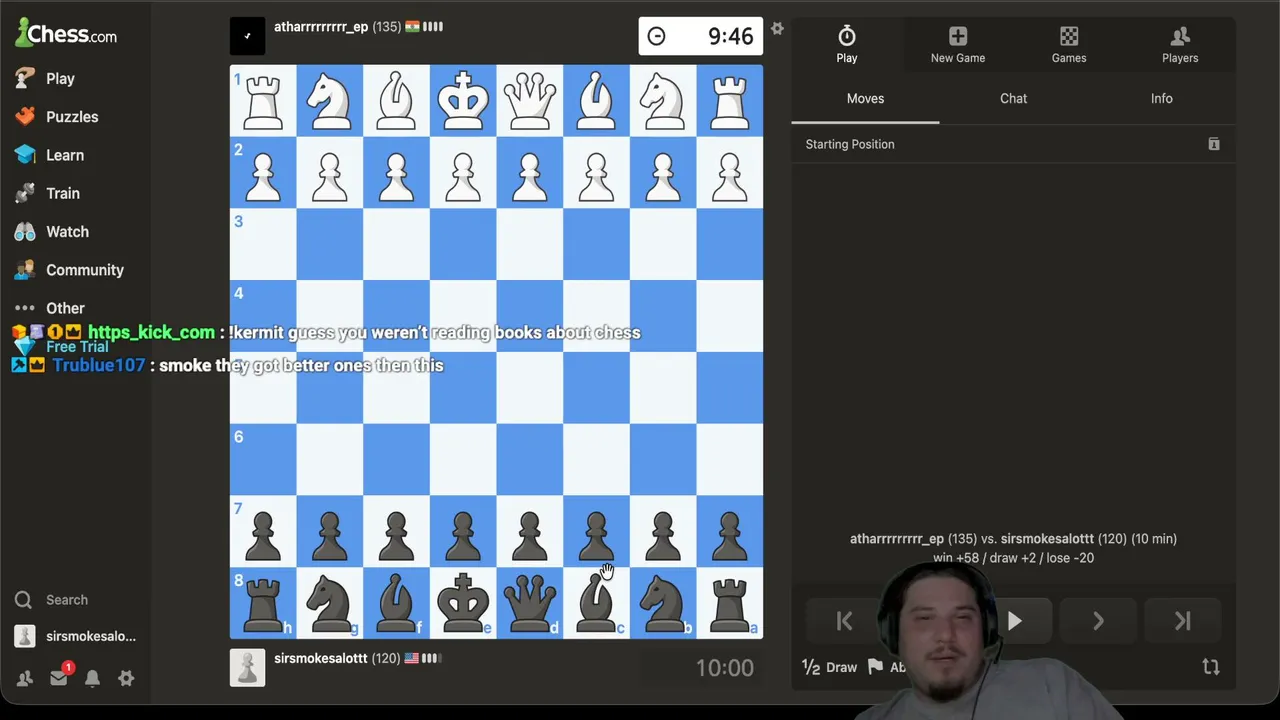
Task: Open messages envelope with red badge
Action: point(59,677)
